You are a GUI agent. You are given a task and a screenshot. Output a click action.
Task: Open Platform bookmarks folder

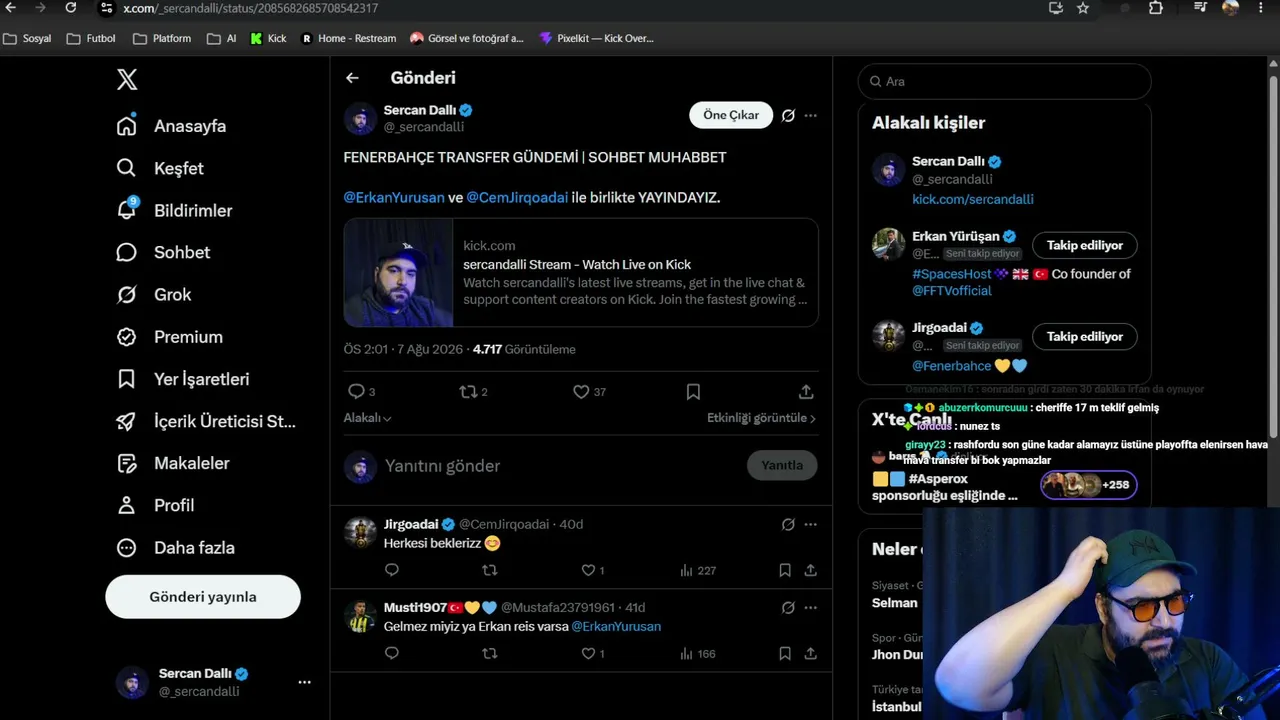click(x=162, y=38)
